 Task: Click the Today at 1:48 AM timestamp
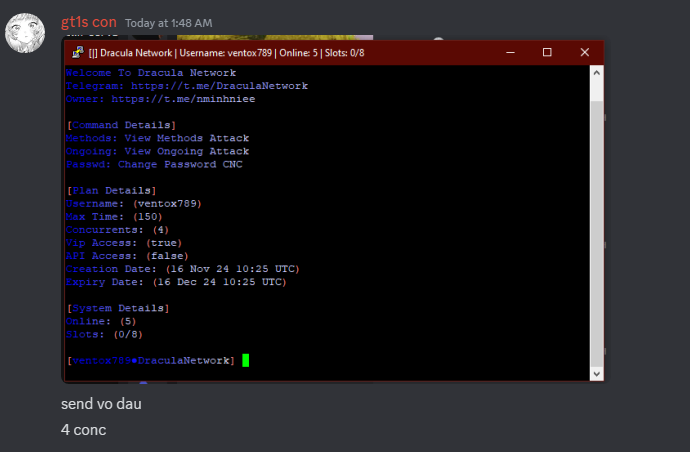(x=168, y=23)
